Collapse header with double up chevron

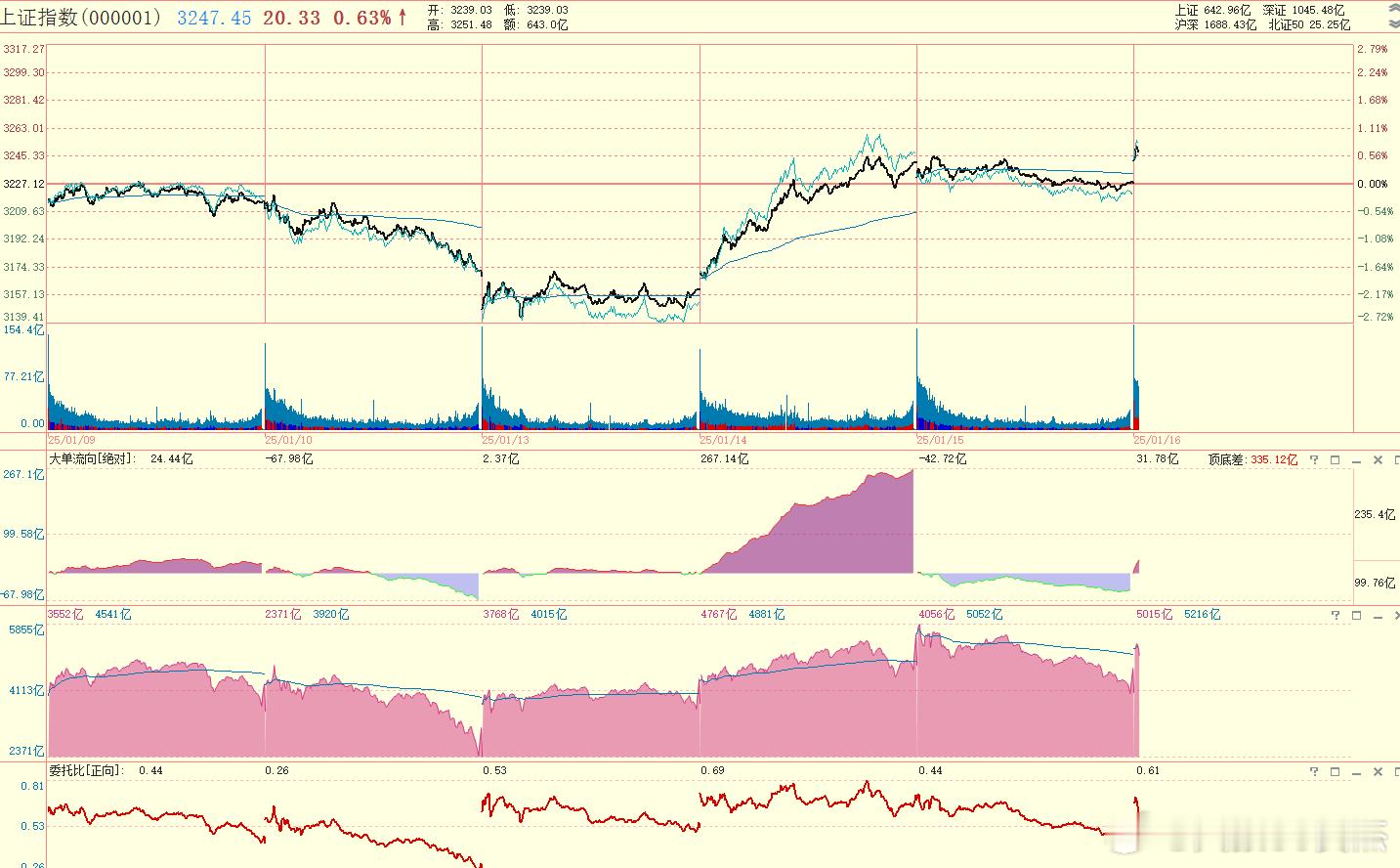(x=1393, y=10)
